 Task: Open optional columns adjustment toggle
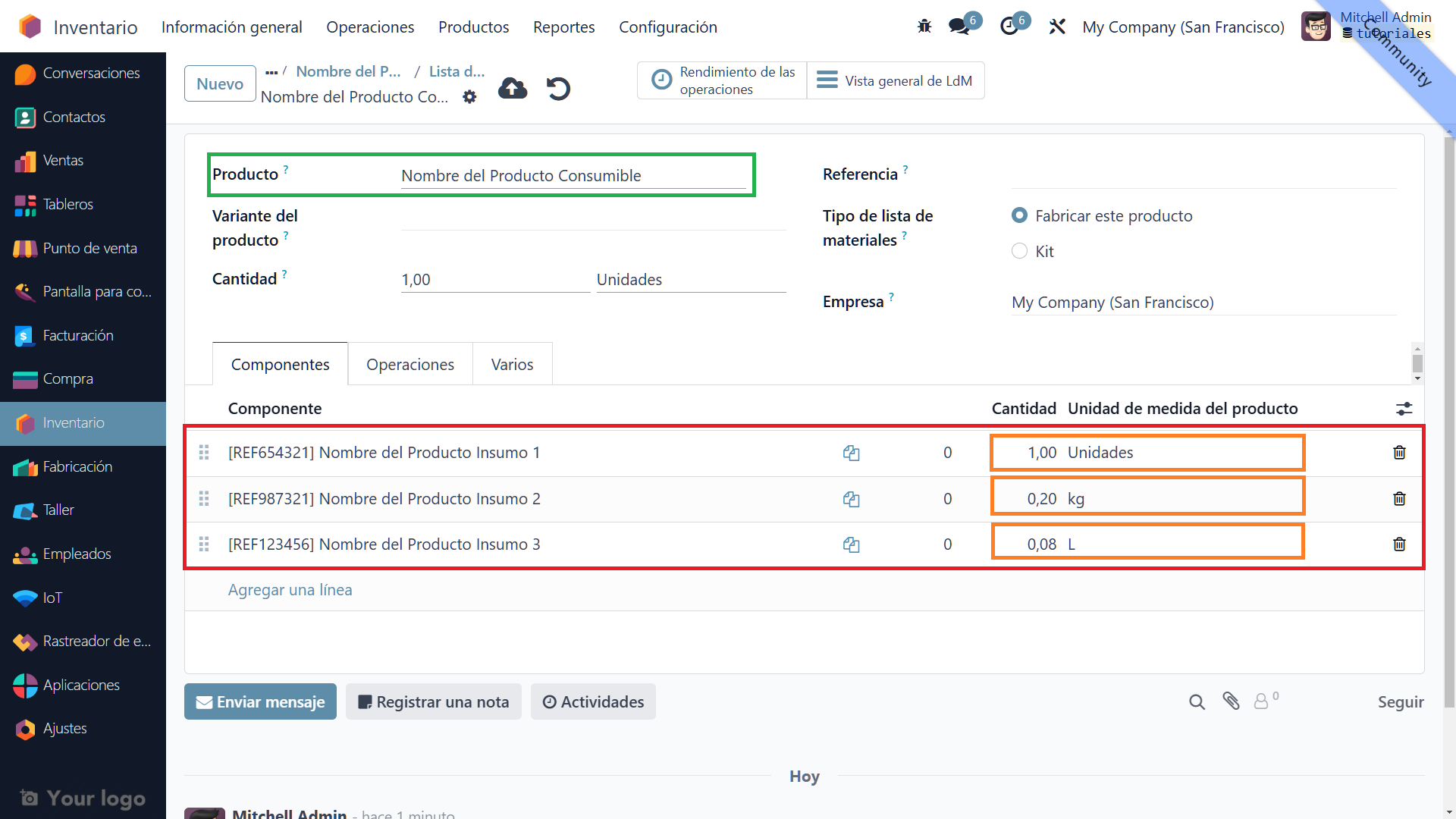1404,409
